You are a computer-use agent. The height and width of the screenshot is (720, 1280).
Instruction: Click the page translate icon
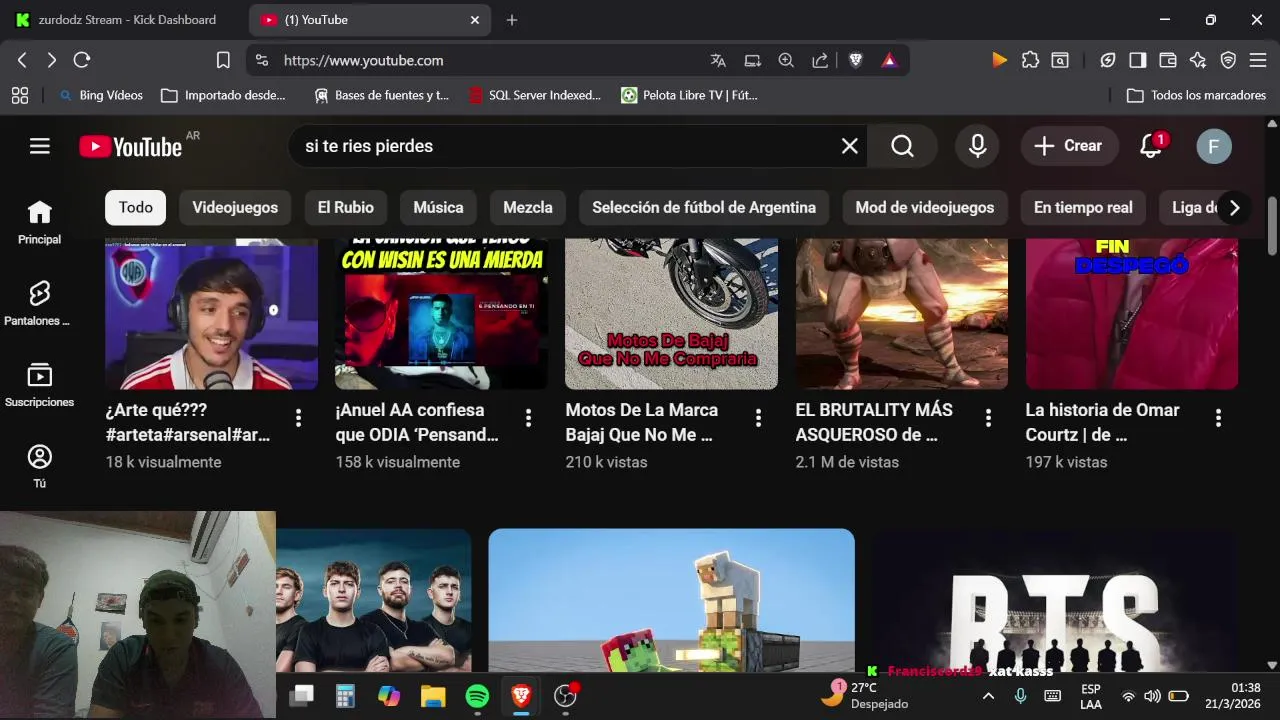pyautogui.click(x=718, y=60)
